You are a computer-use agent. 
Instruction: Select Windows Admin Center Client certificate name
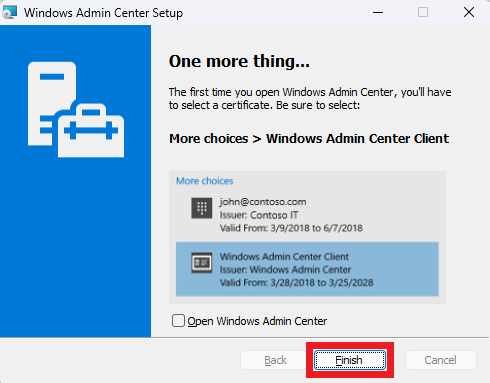pyautogui.click(x=284, y=257)
